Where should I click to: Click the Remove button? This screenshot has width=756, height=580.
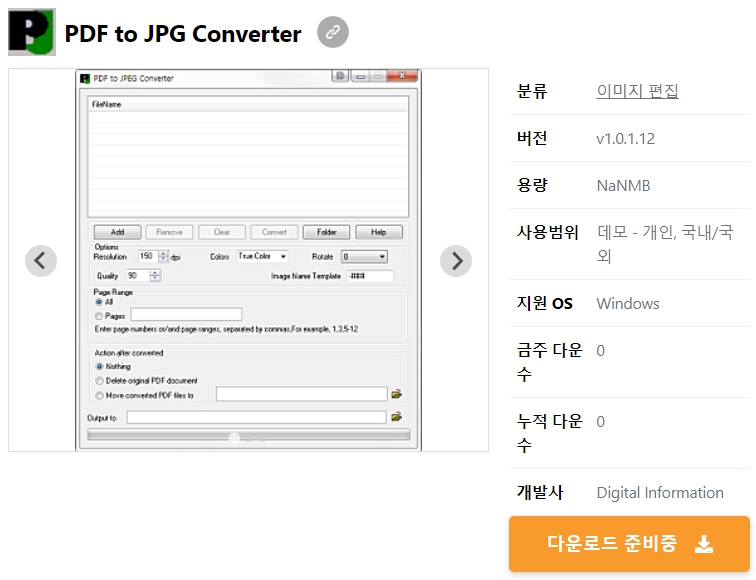tap(169, 232)
